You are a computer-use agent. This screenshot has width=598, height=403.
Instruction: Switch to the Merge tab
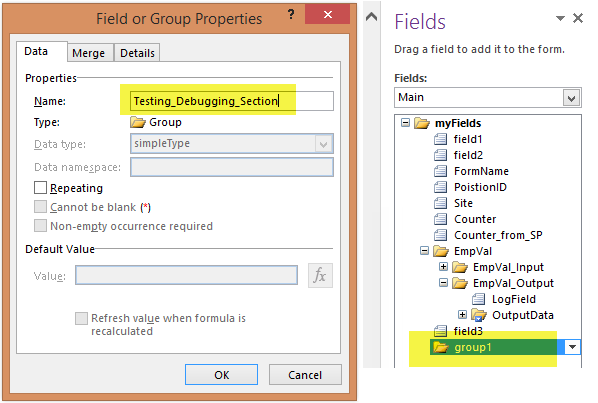point(88,53)
